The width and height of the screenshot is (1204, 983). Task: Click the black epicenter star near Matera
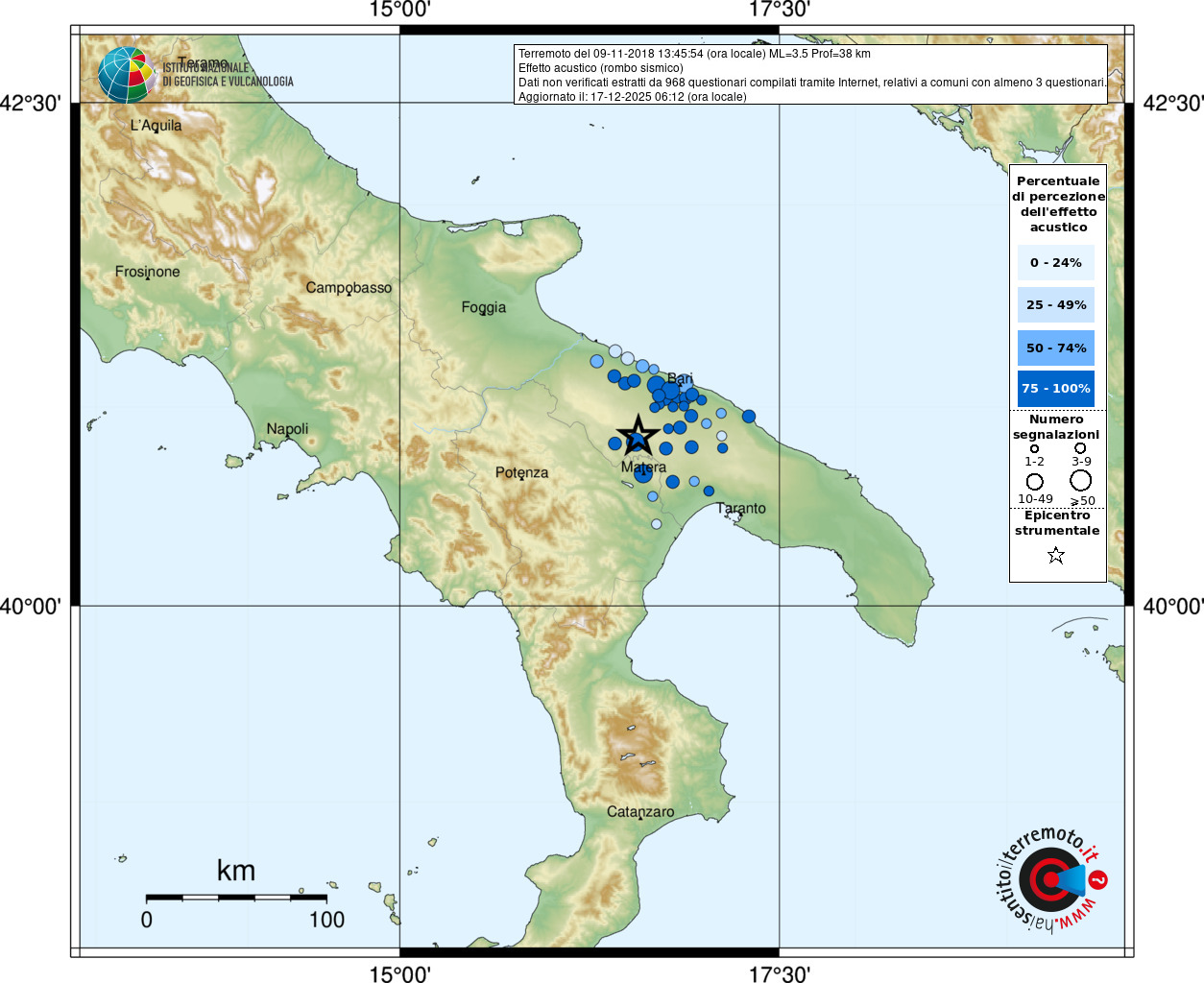(x=638, y=436)
